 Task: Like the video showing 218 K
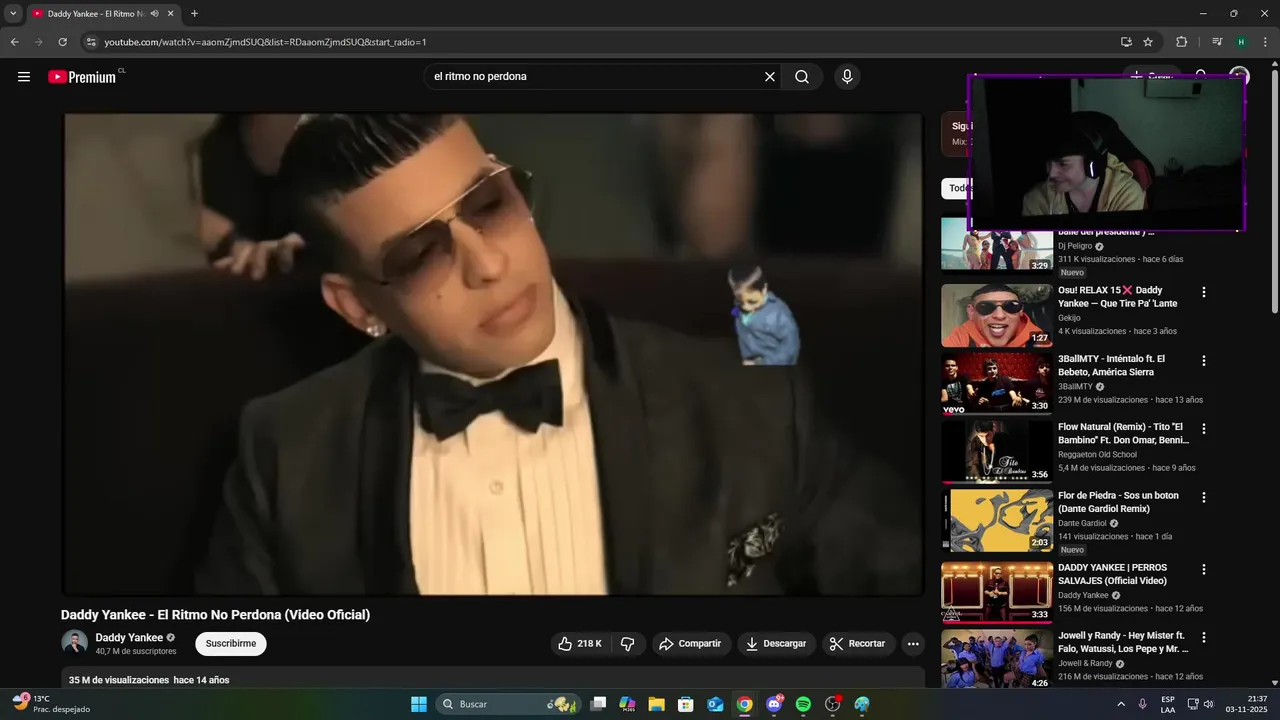click(x=579, y=644)
